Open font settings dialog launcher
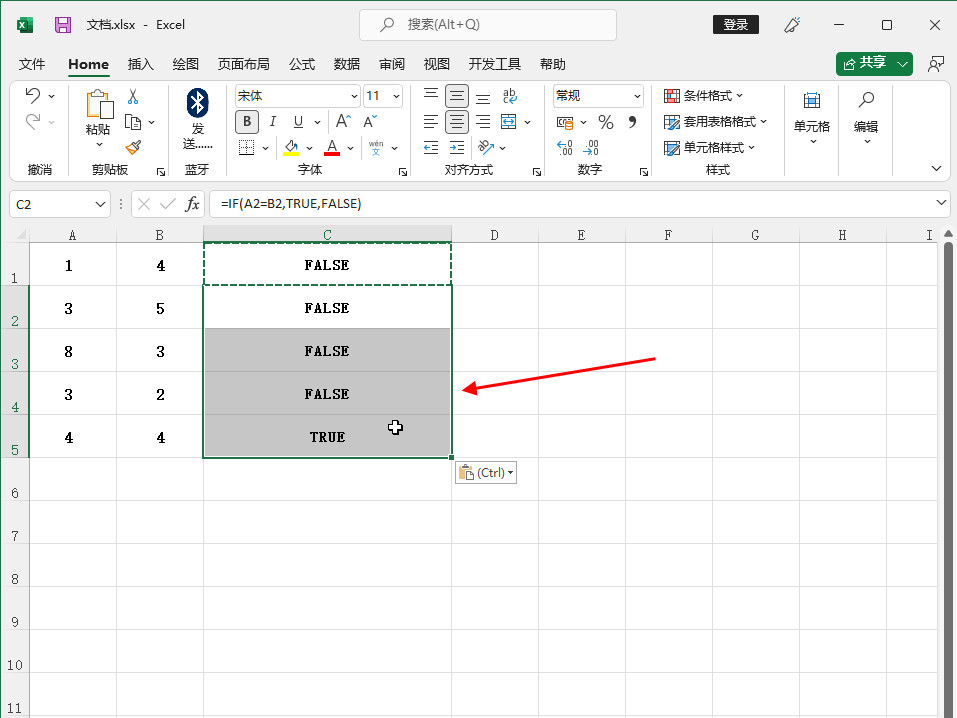 [x=403, y=172]
